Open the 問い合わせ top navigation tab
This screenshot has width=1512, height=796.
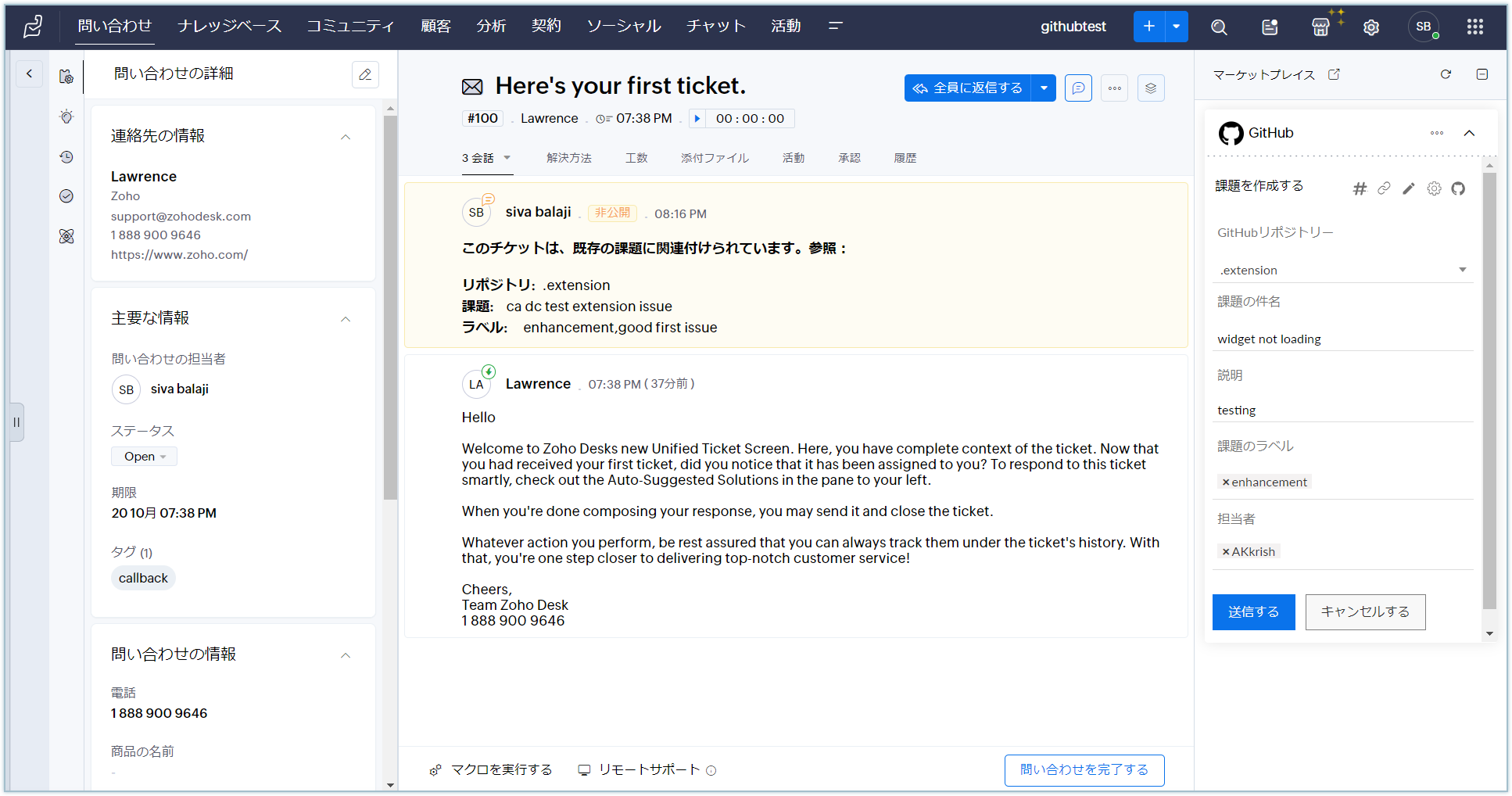(115, 26)
